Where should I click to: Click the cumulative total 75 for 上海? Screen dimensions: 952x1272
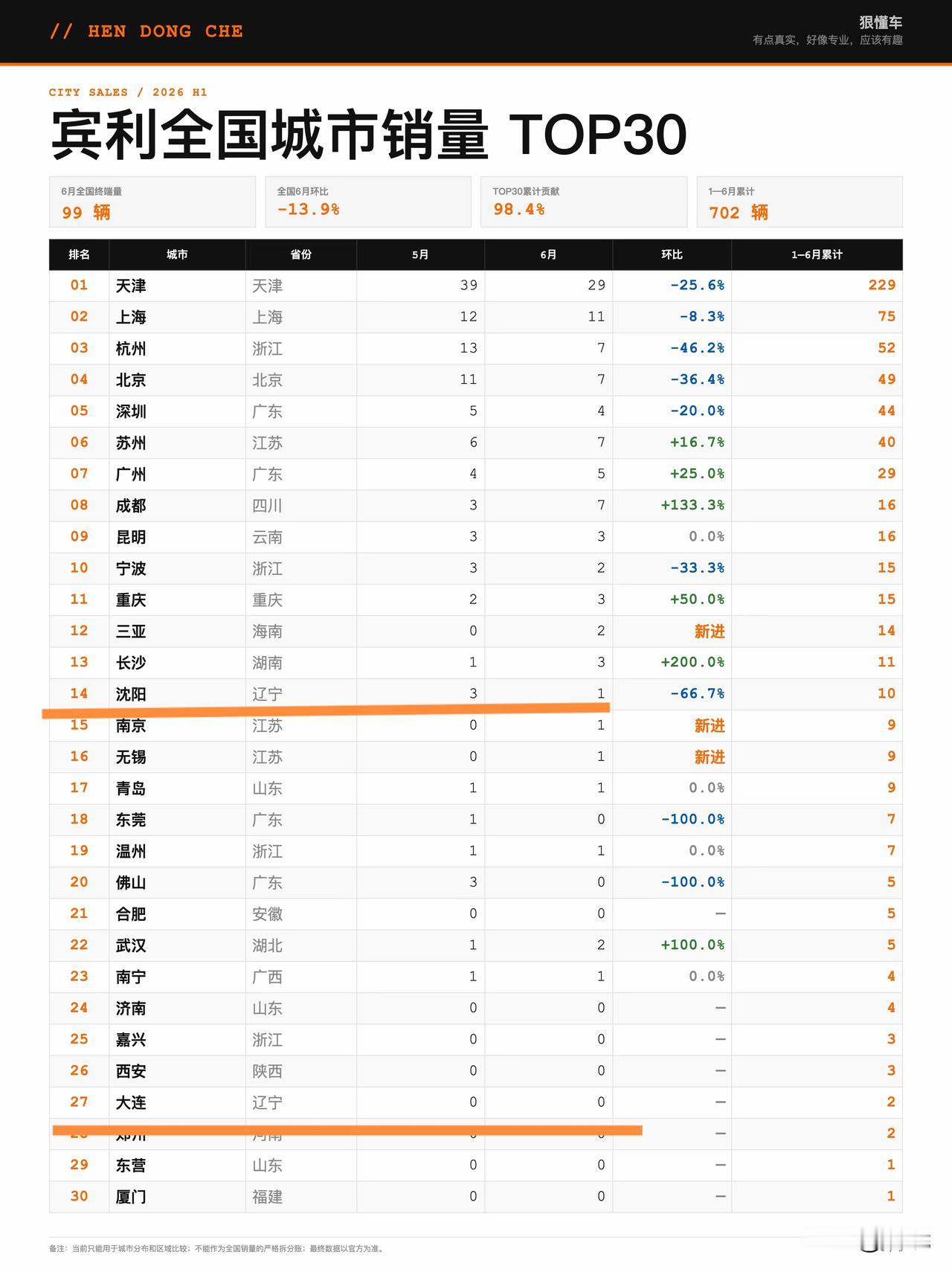coord(887,316)
